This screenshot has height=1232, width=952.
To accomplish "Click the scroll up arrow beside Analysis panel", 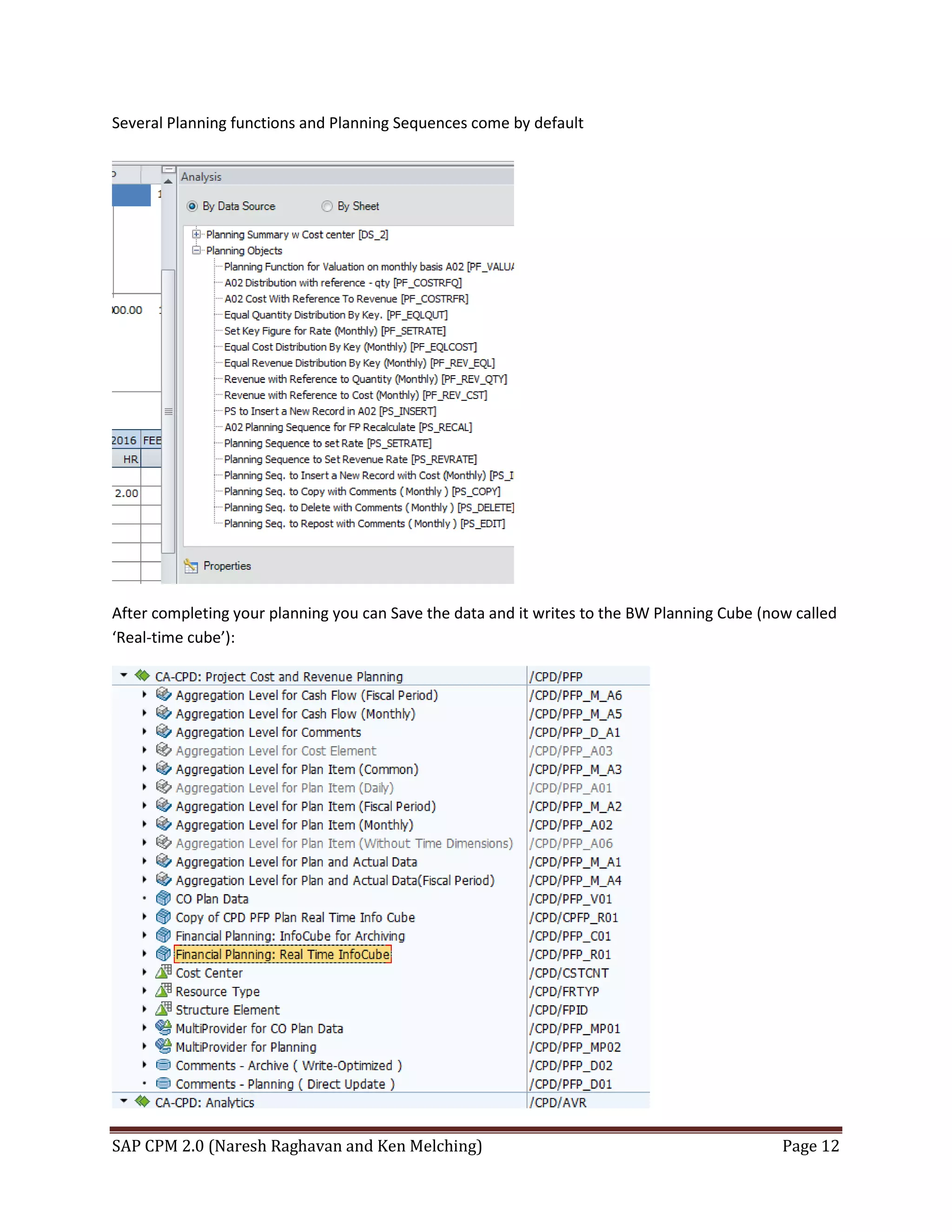I will (x=168, y=181).
